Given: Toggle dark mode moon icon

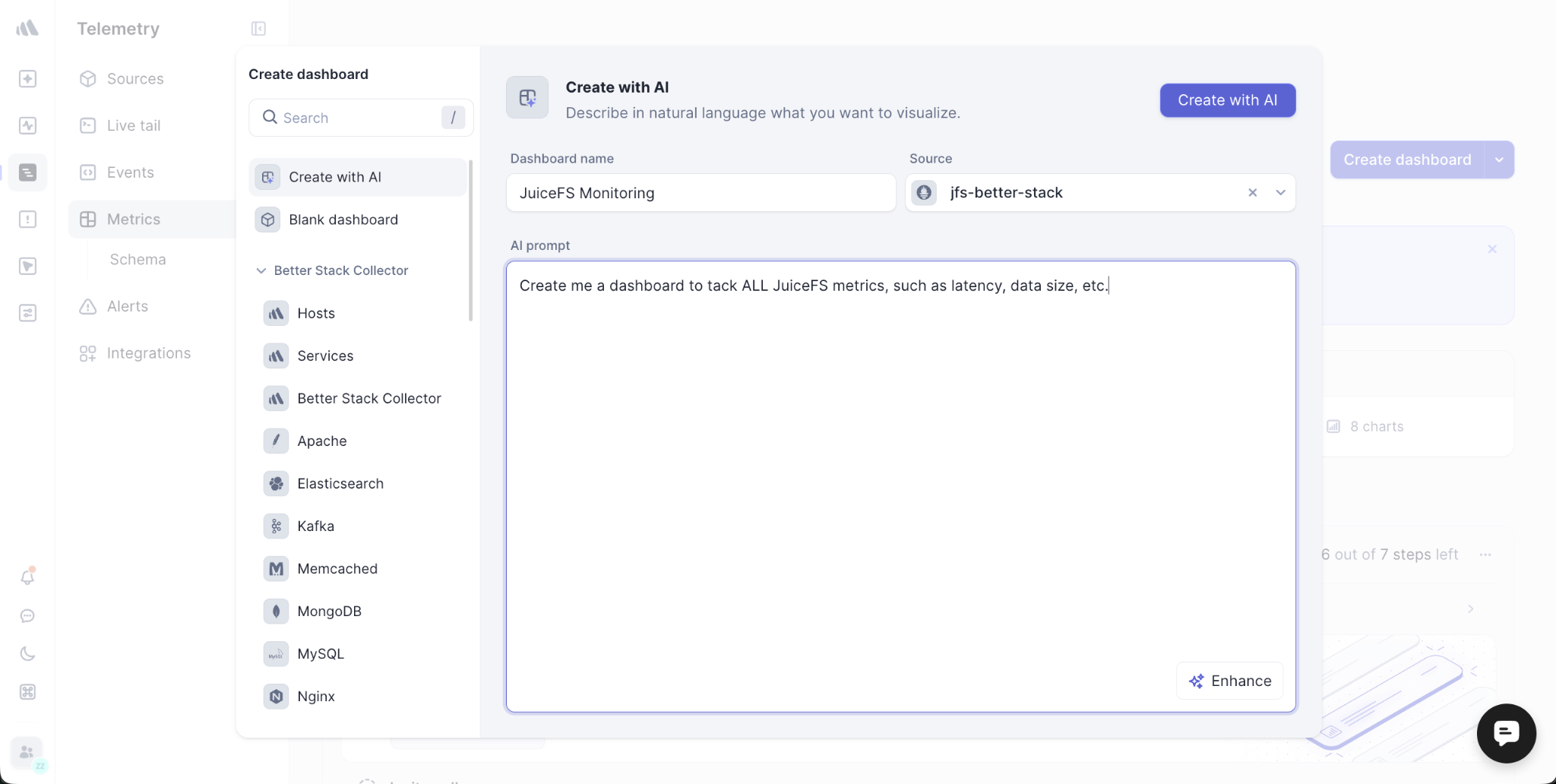Looking at the screenshot, I should pos(27,654).
